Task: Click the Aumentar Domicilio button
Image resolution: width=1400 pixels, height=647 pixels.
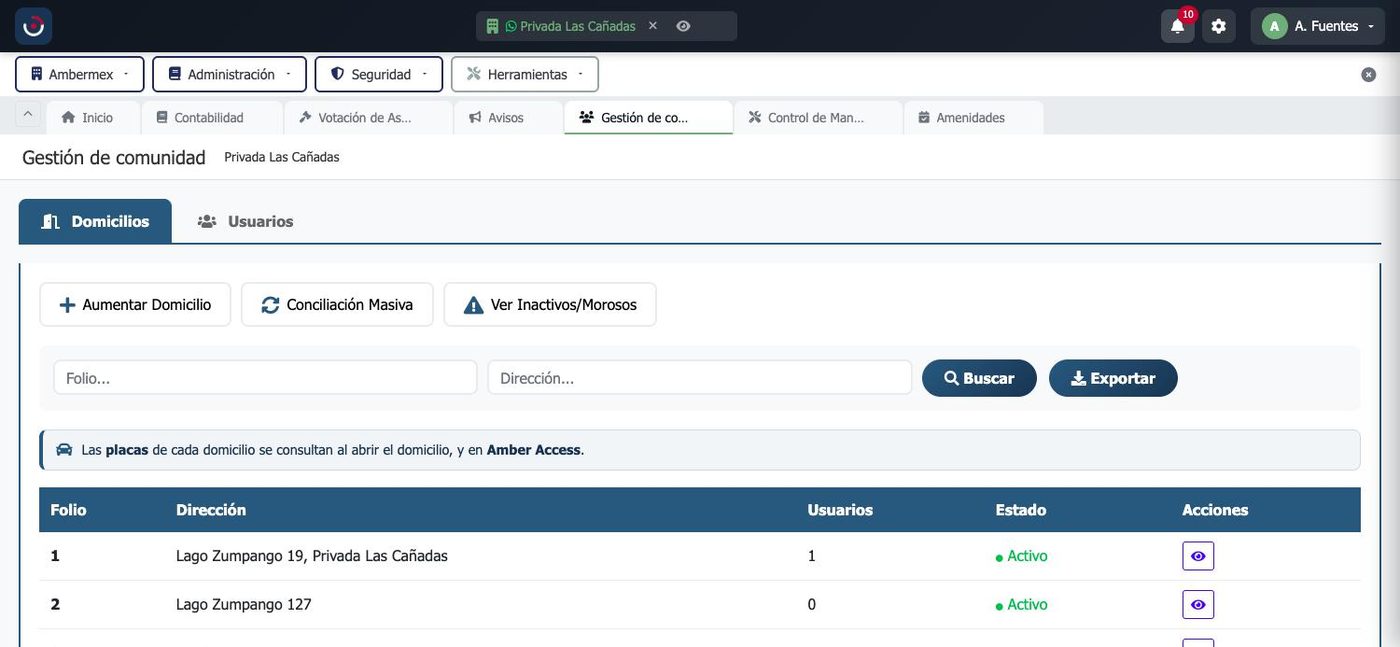Action: click(135, 304)
